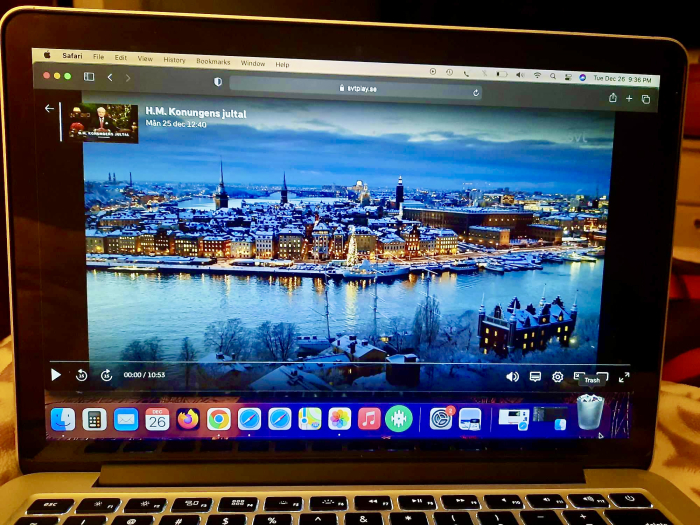Share the current Safari page
The height and width of the screenshot is (525, 700).
click(613, 97)
